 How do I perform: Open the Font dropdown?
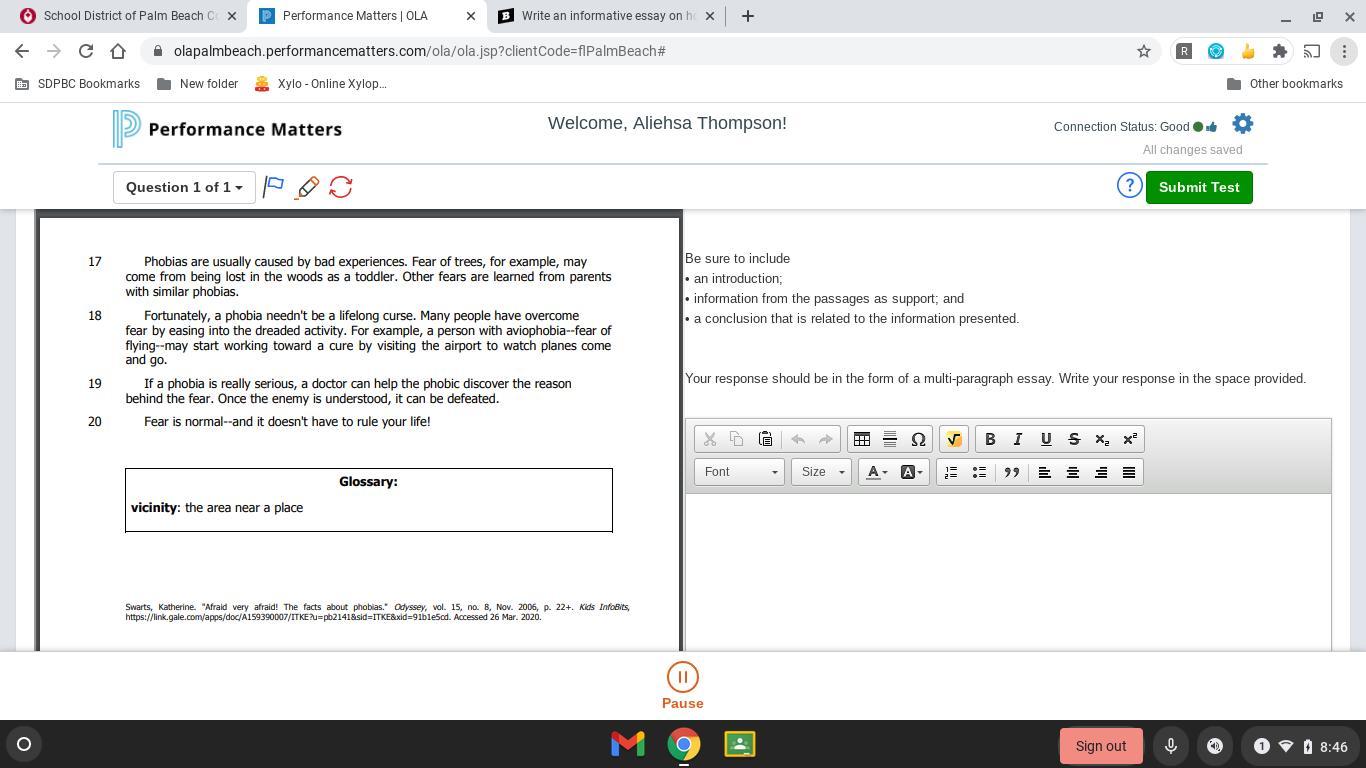(x=740, y=472)
